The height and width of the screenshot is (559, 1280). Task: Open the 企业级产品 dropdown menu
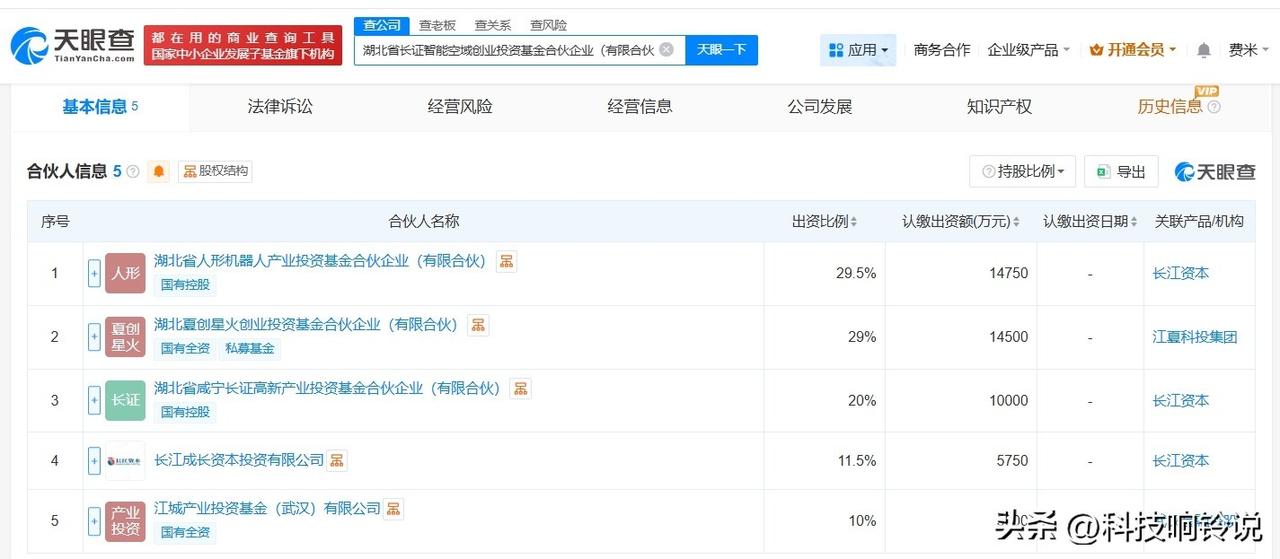coord(1028,49)
